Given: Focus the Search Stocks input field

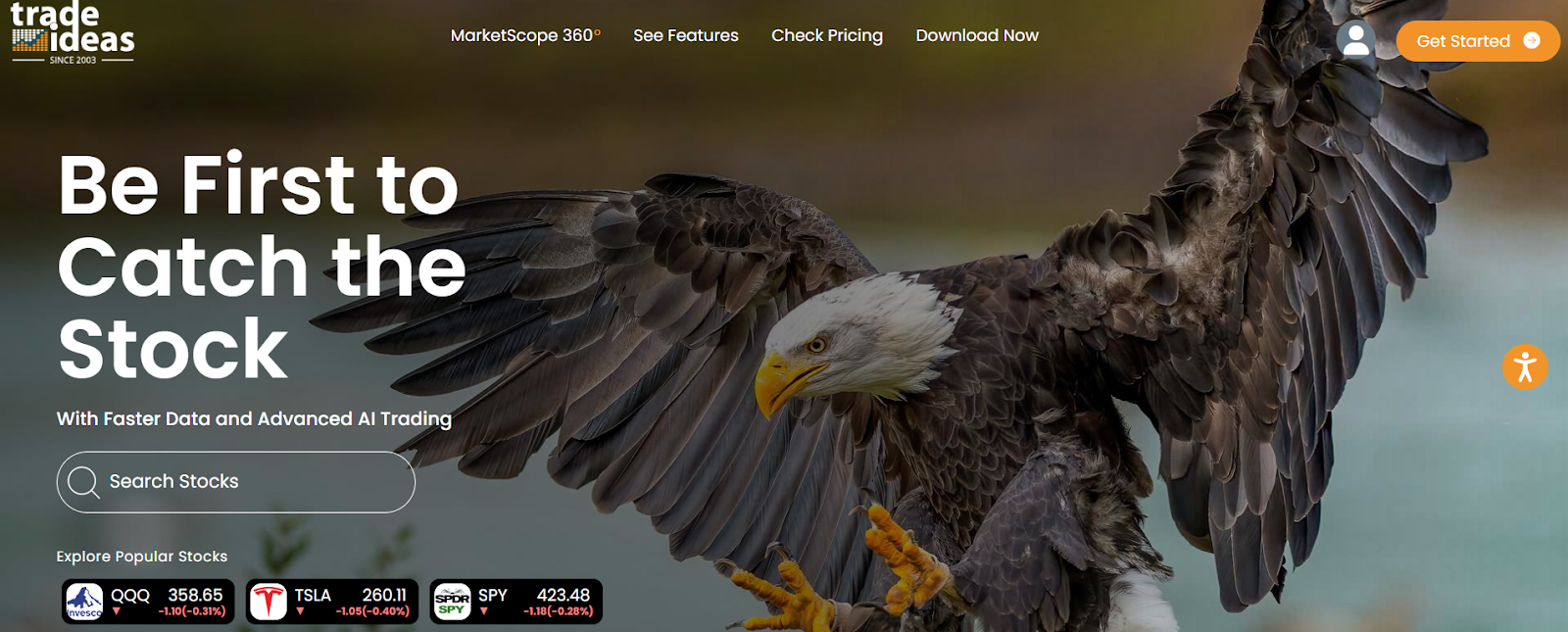Looking at the screenshot, I should pyautogui.click(x=236, y=481).
